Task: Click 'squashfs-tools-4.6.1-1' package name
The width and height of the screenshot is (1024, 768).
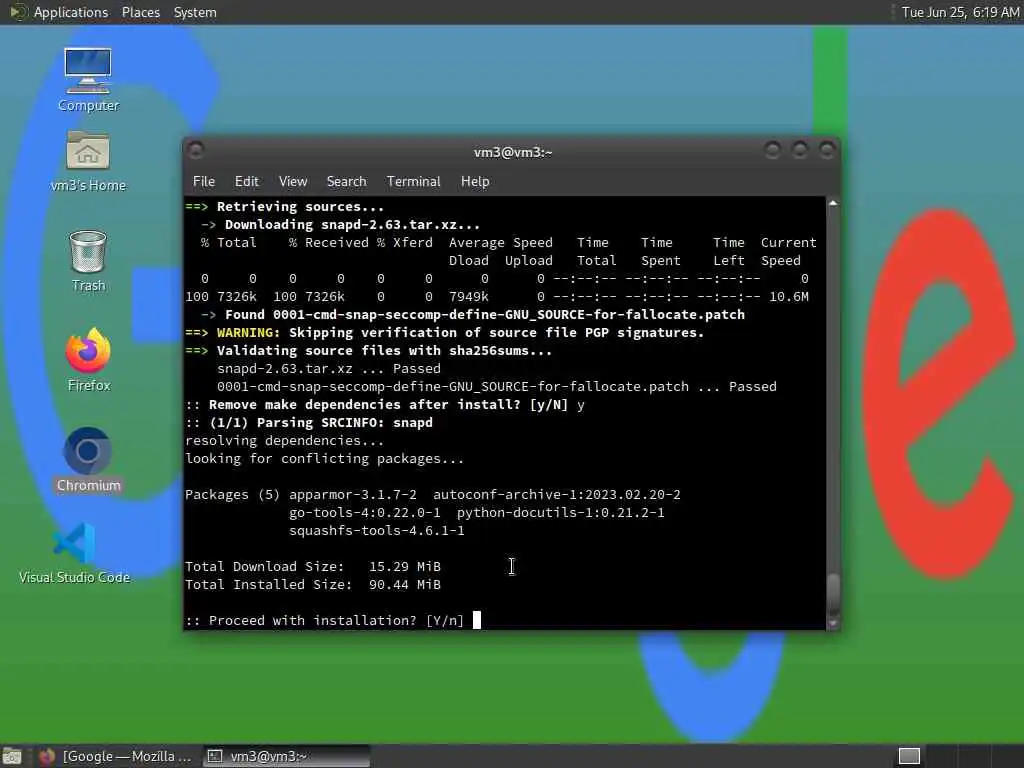Action: tap(377, 530)
